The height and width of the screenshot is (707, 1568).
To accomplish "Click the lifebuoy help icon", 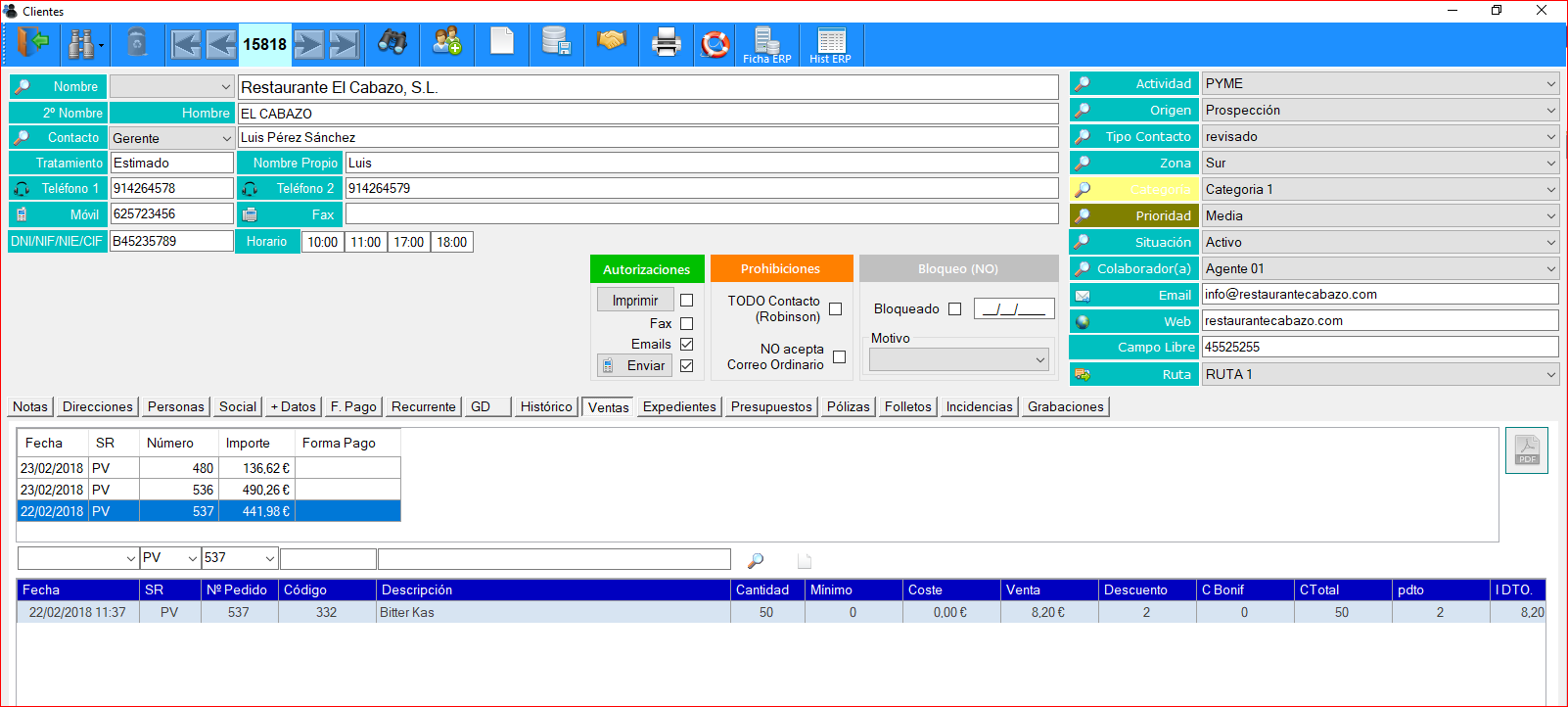I will point(715,44).
